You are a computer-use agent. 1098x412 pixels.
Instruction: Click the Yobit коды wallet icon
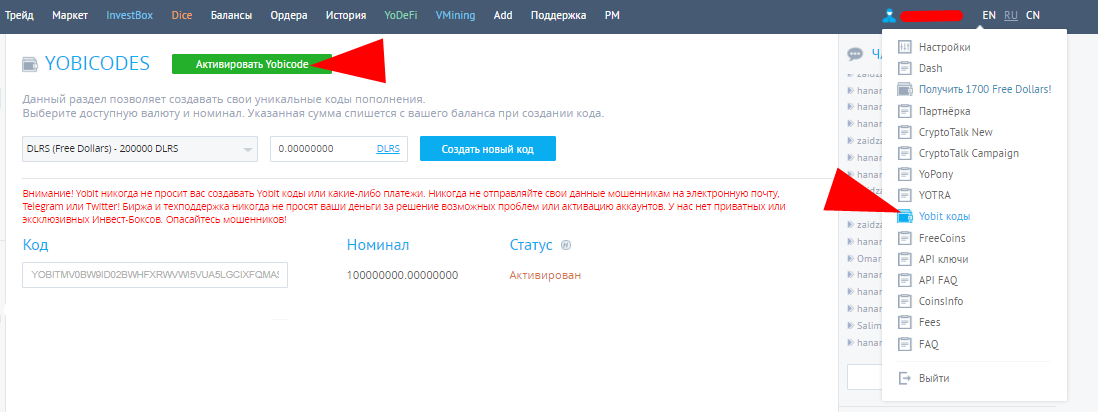pos(905,217)
